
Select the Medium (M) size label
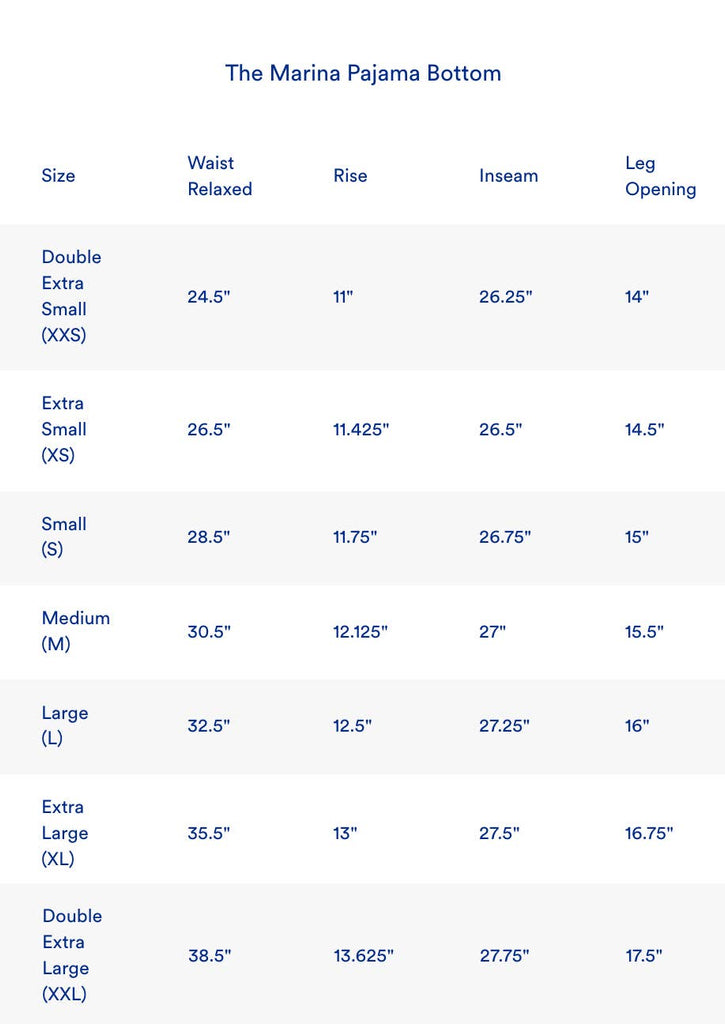(75, 631)
